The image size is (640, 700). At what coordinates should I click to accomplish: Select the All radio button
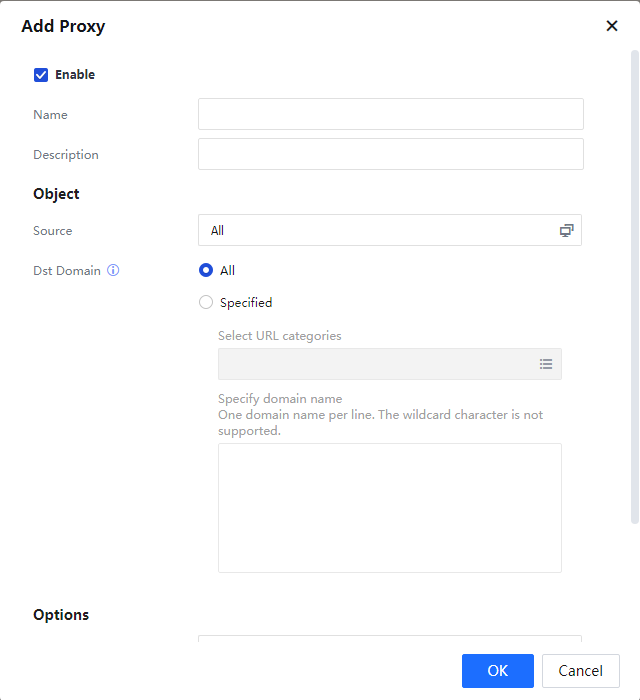coord(206,270)
